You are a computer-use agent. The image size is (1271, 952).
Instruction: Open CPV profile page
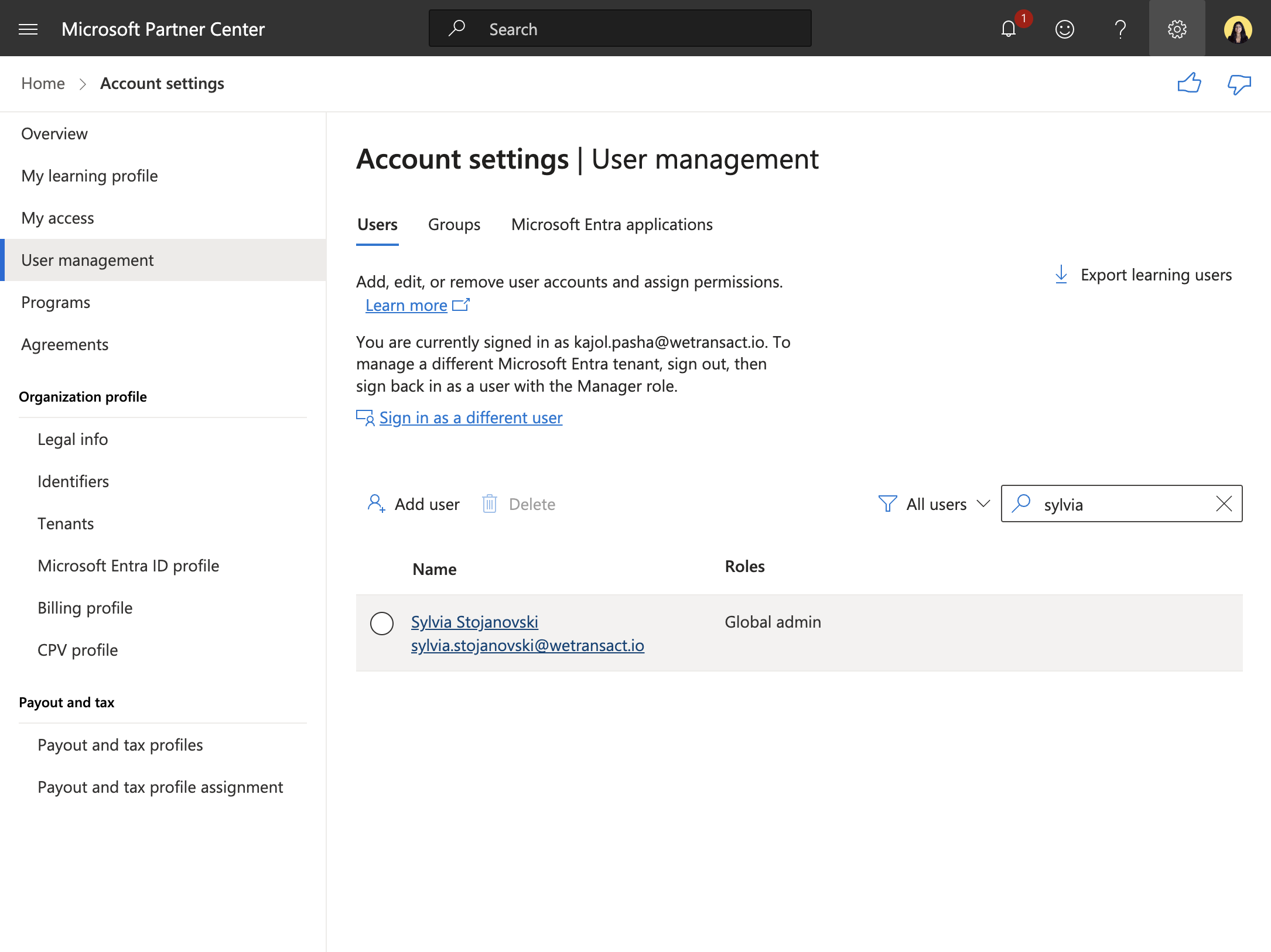77,650
